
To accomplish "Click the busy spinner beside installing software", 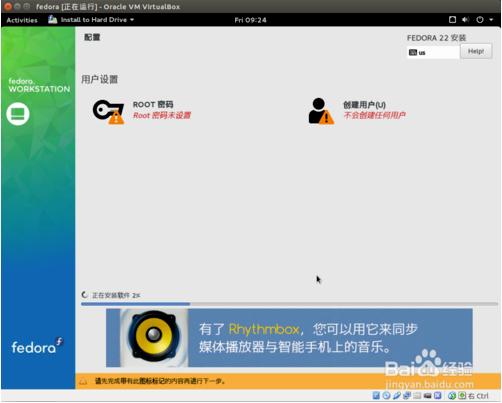I will click(x=85, y=295).
